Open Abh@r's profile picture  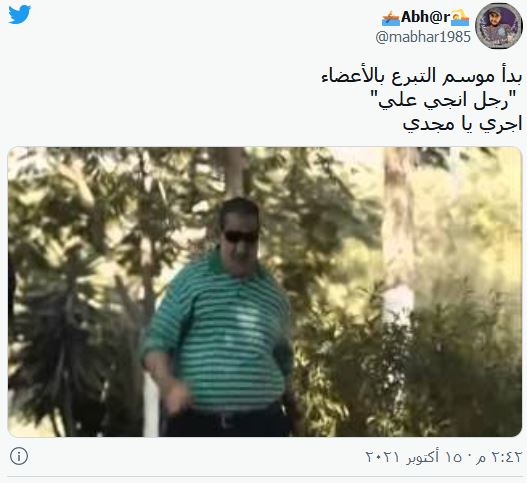click(x=499, y=26)
